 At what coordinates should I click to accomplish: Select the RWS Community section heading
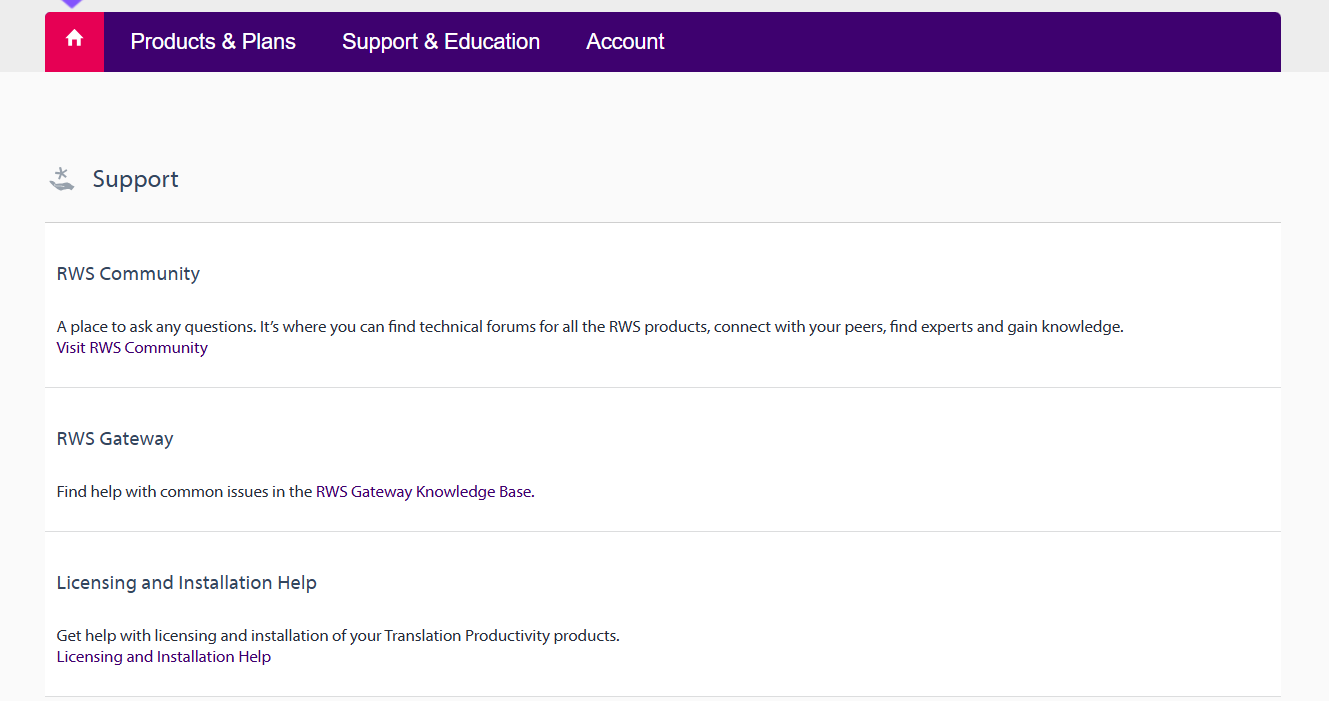(128, 274)
